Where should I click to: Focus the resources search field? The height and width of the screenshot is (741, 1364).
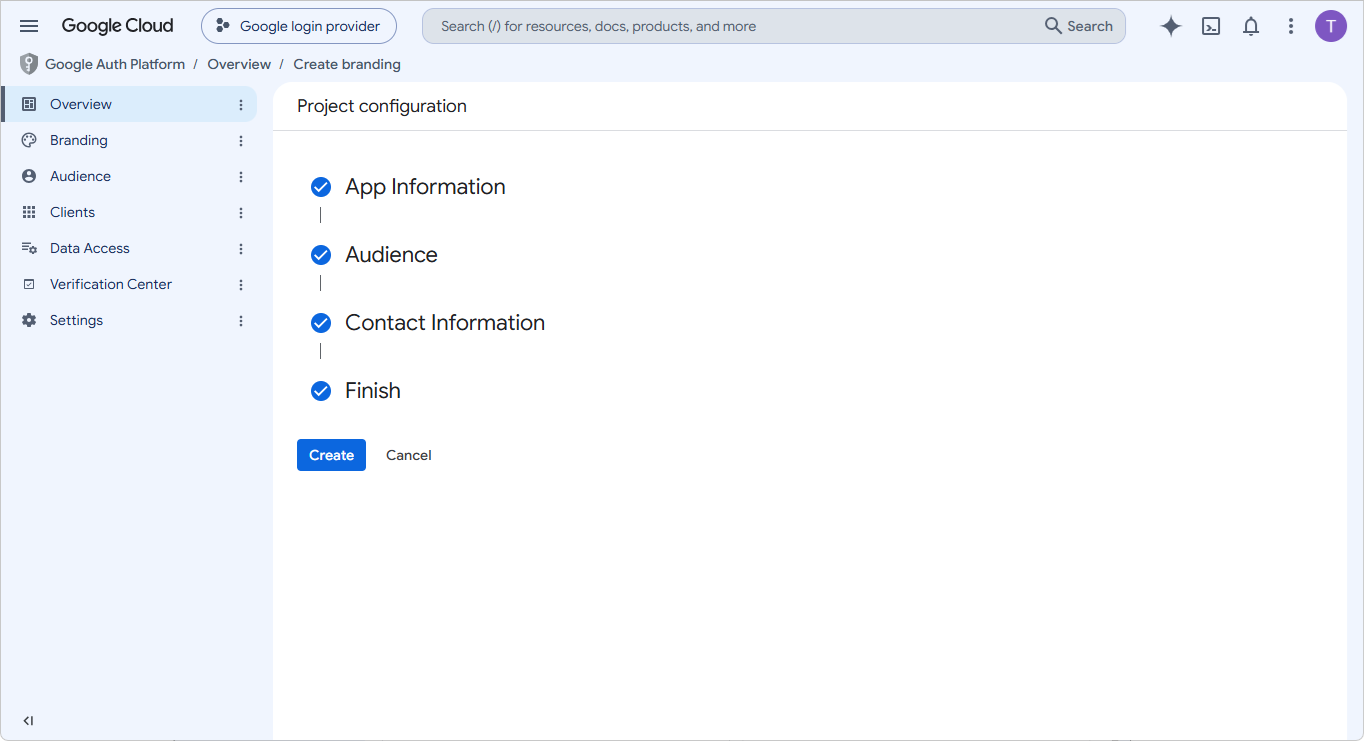[735, 26]
